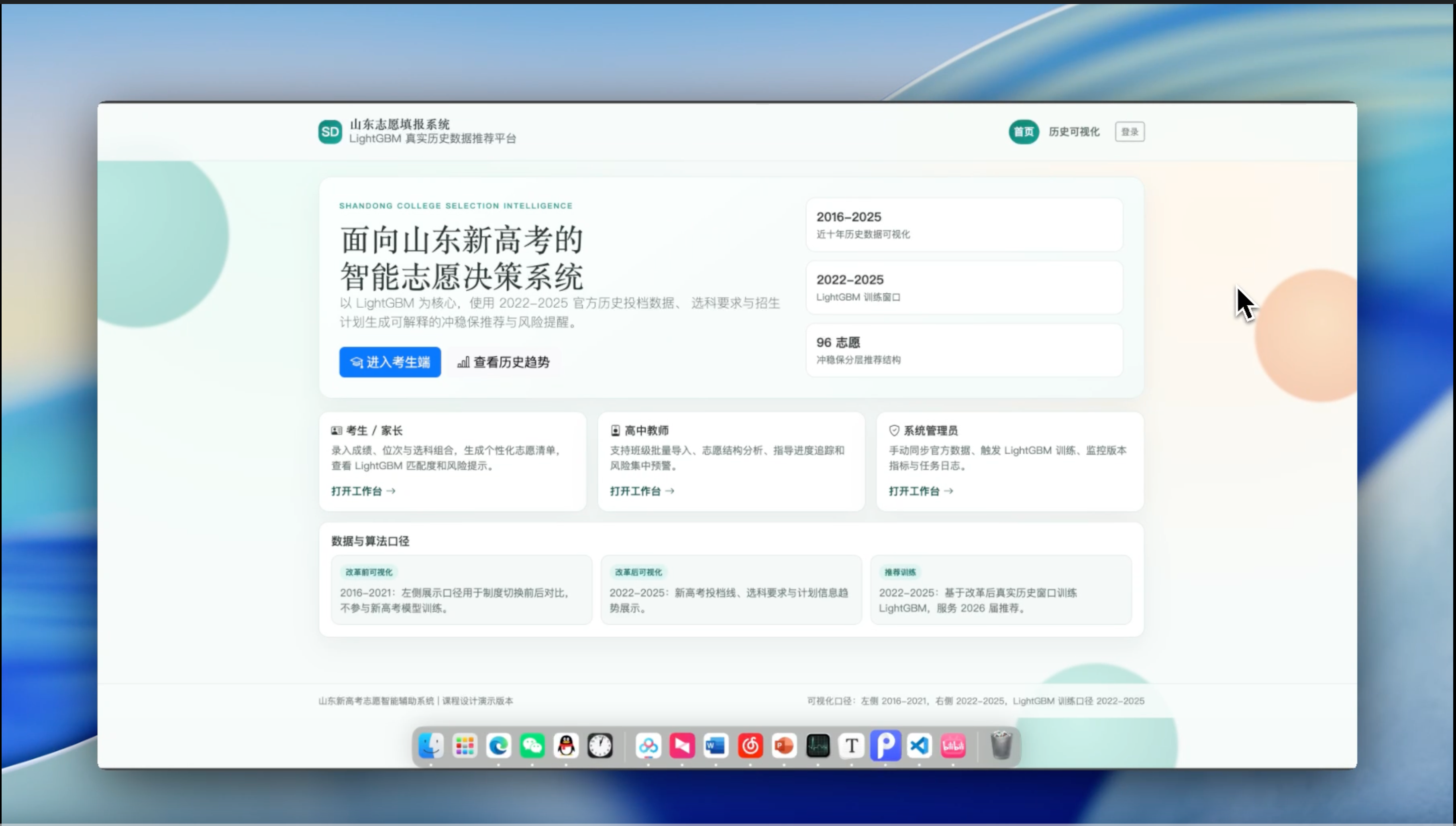Open the Trash in the dock
1456x826 pixels.
[1001, 746]
